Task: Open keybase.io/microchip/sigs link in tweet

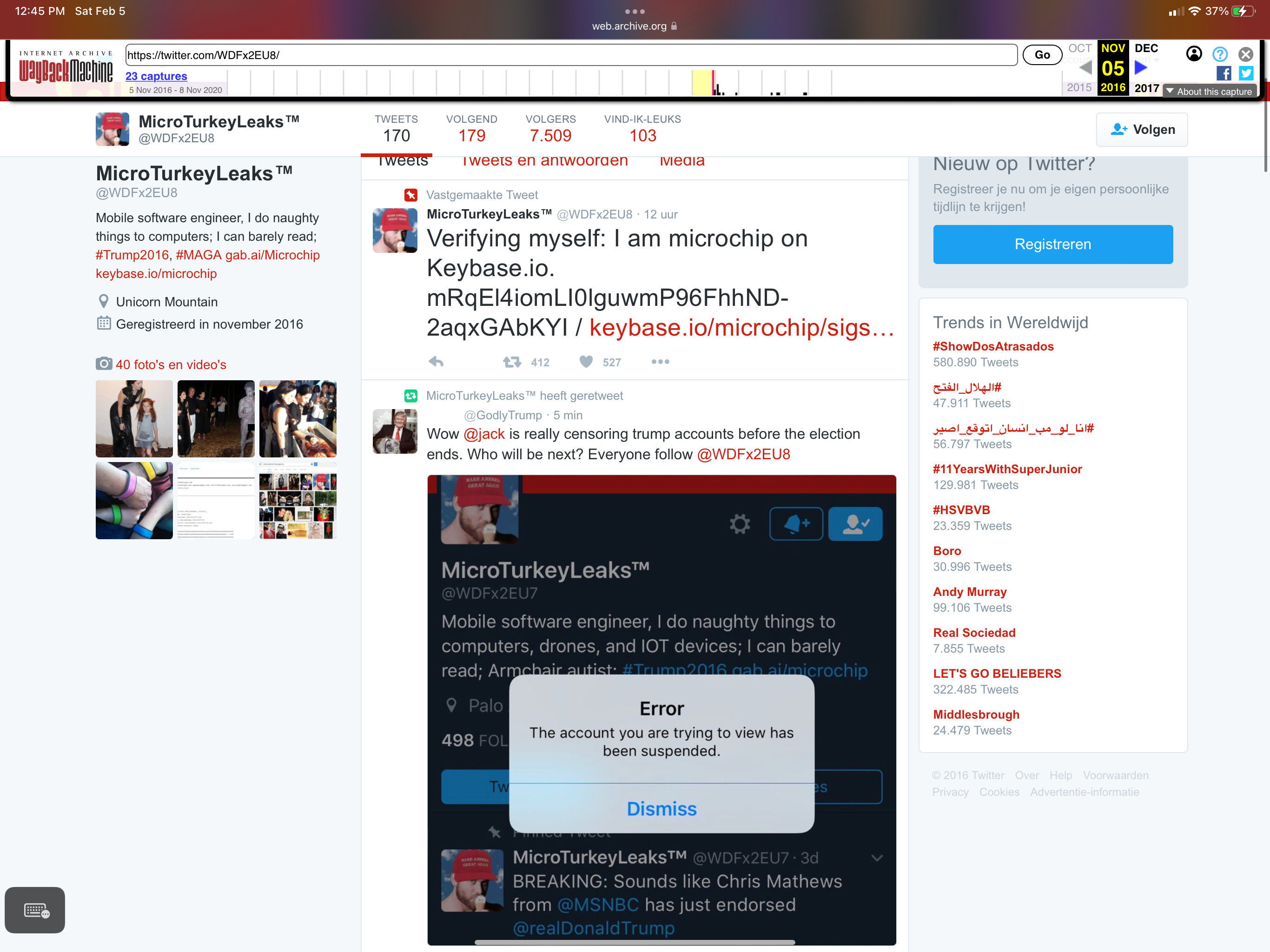Action: coord(741,328)
